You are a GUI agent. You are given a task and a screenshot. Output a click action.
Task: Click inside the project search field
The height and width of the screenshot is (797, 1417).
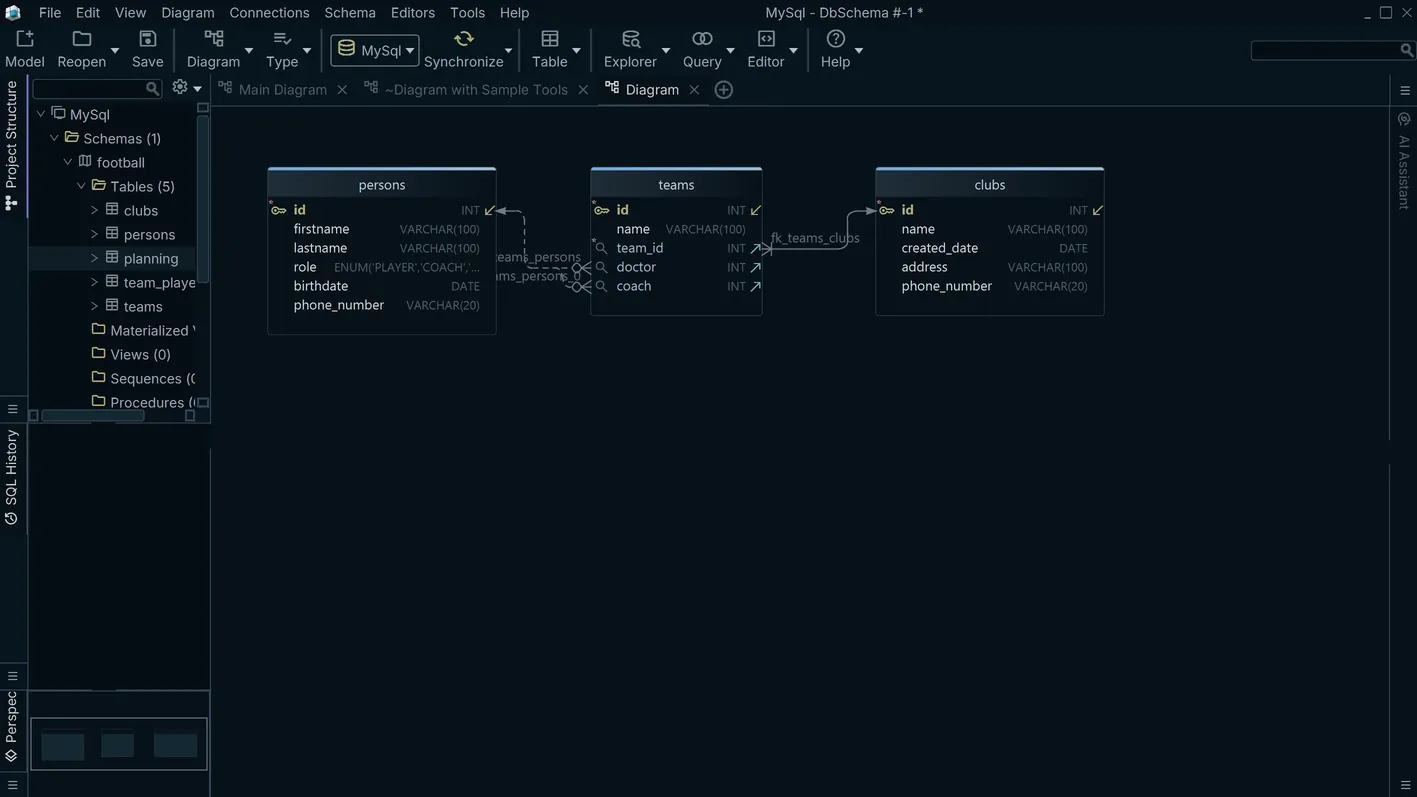[x=90, y=86]
